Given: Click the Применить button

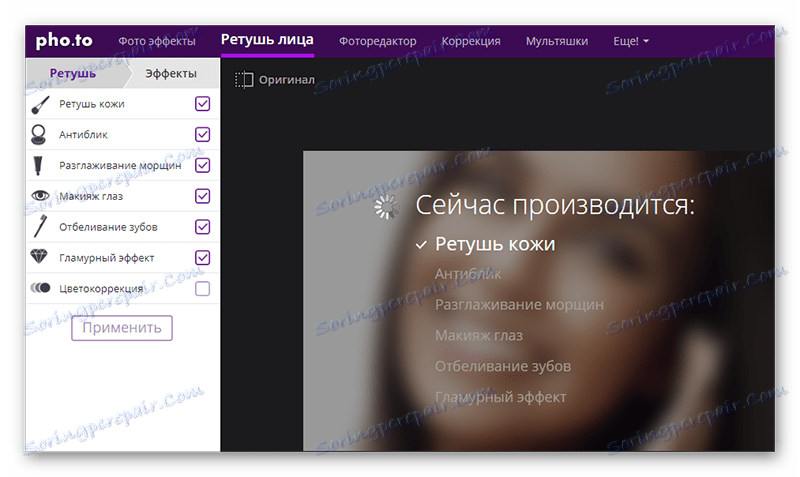Looking at the screenshot, I should coord(122,328).
